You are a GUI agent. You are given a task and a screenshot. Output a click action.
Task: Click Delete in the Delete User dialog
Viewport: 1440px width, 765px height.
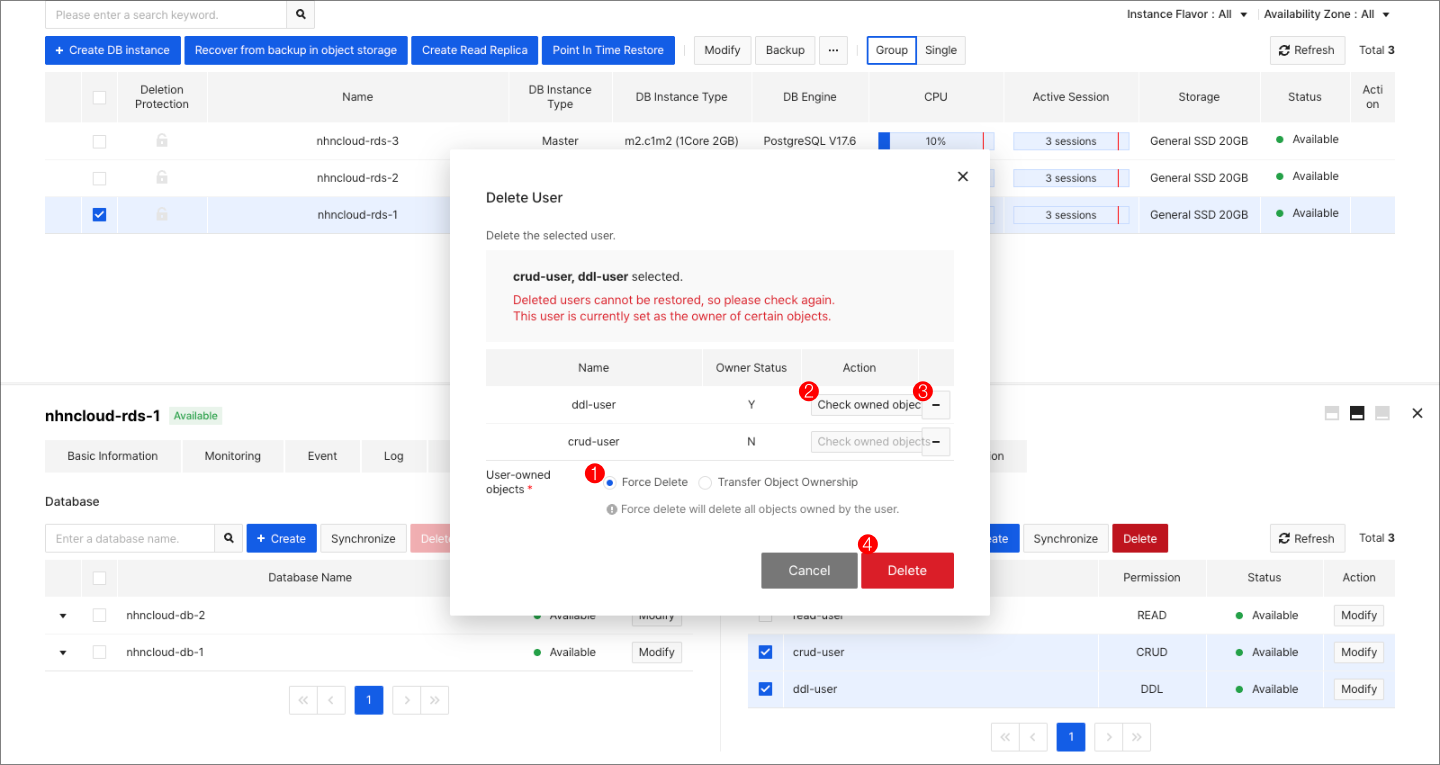(907, 570)
